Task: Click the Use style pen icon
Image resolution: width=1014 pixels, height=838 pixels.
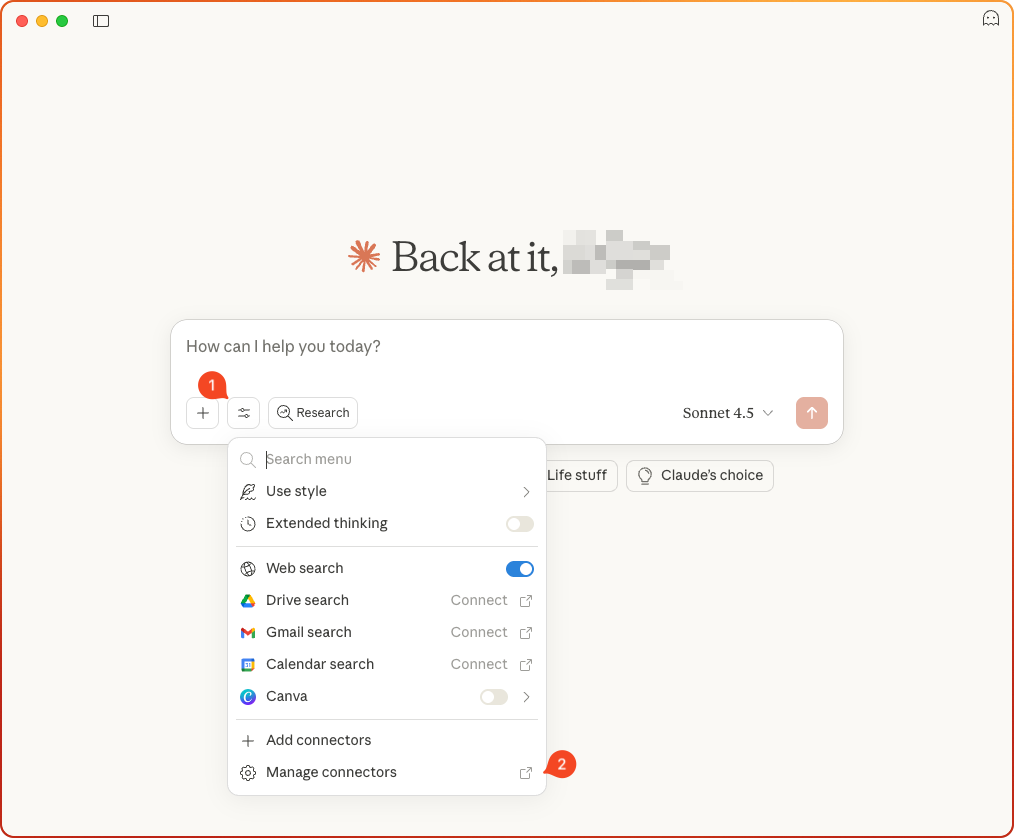Action: pyautogui.click(x=248, y=491)
